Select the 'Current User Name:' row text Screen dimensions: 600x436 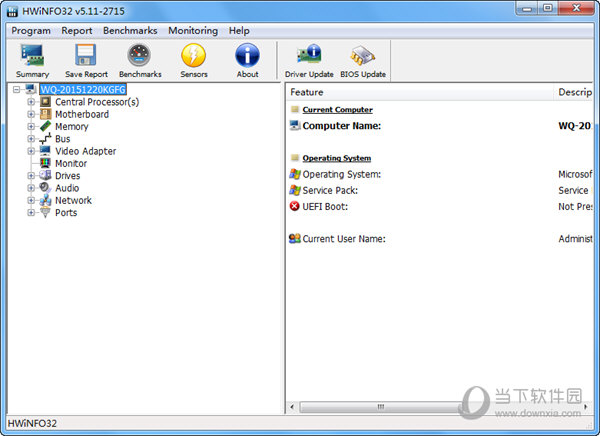(x=344, y=239)
